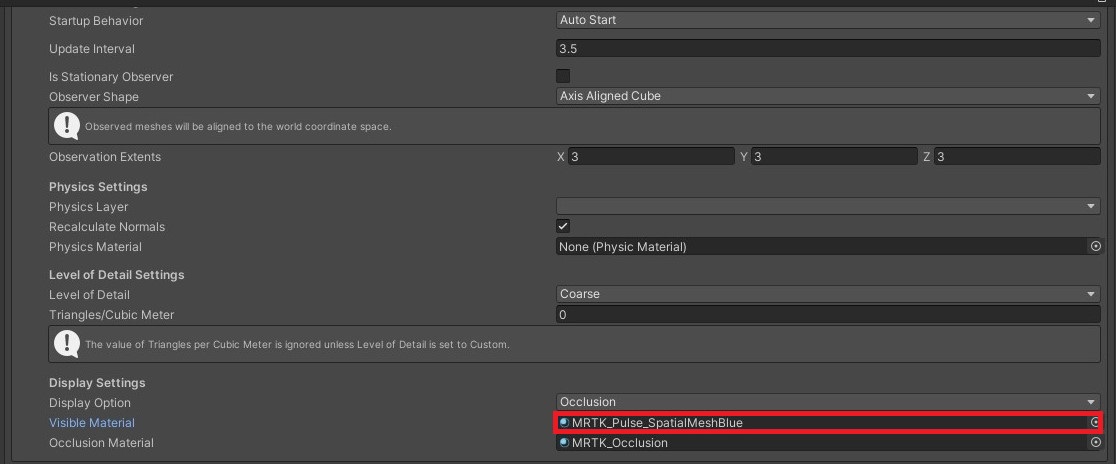Toggle the Is Stationary Observer checkbox
This screenshot has height=464, width=1116.
tap(563, 75)
